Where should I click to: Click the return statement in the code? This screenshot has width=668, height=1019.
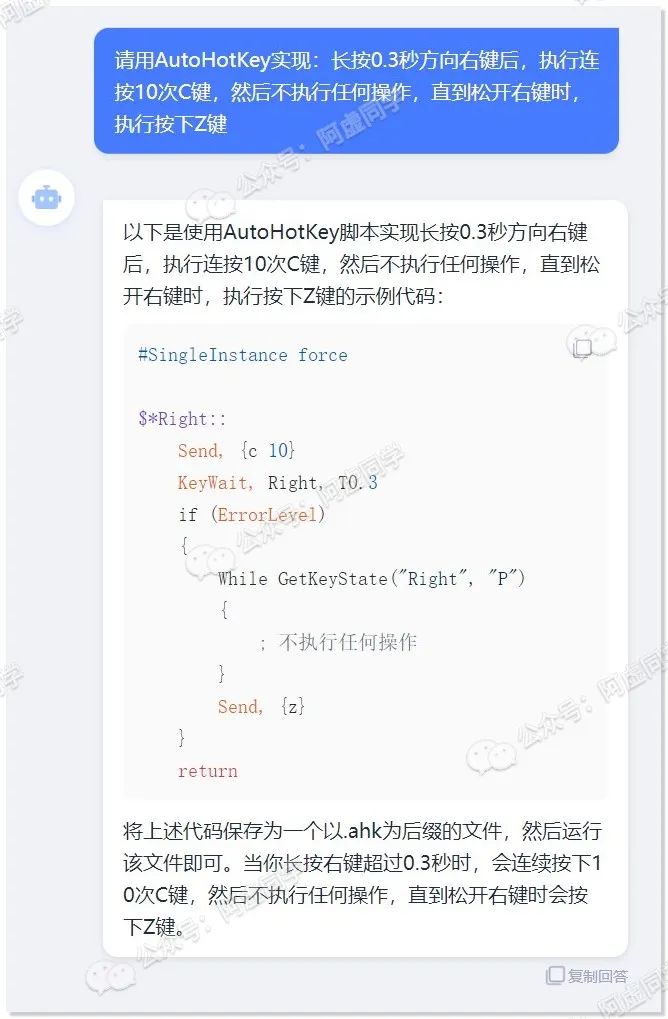pyautogui.click(x=208, y=771)
